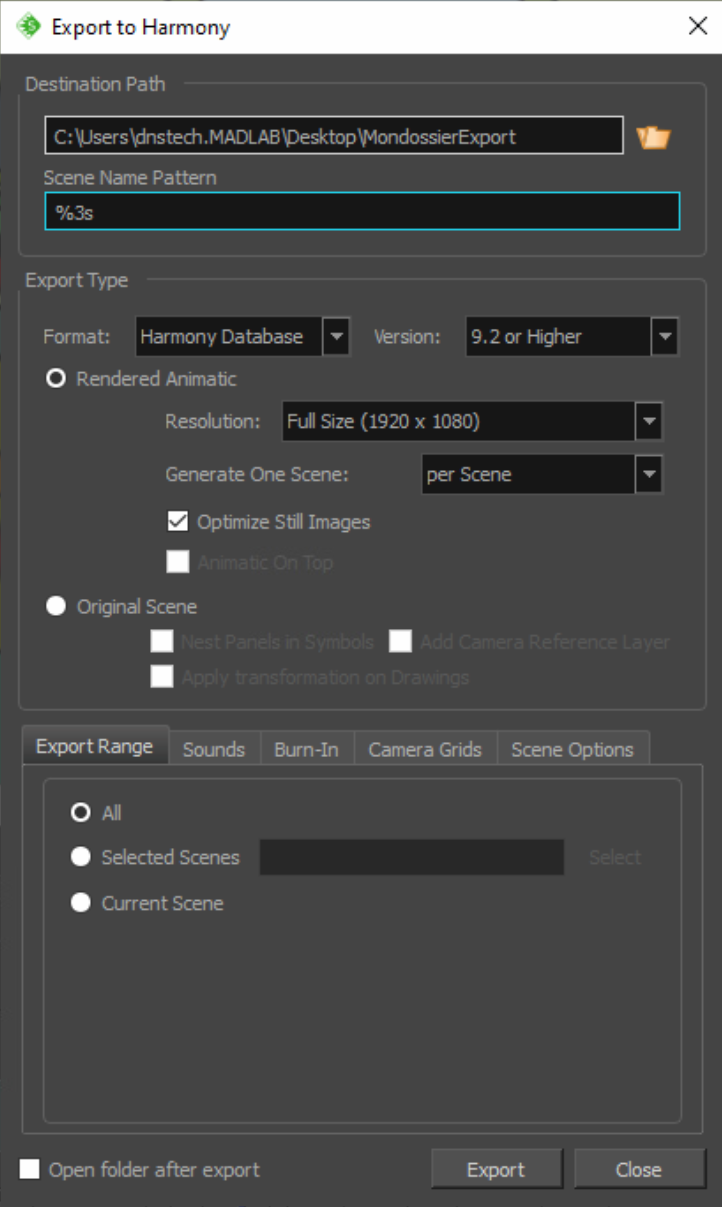Toggle Nest Panels in Symbols checkbox

pos(161,641)
